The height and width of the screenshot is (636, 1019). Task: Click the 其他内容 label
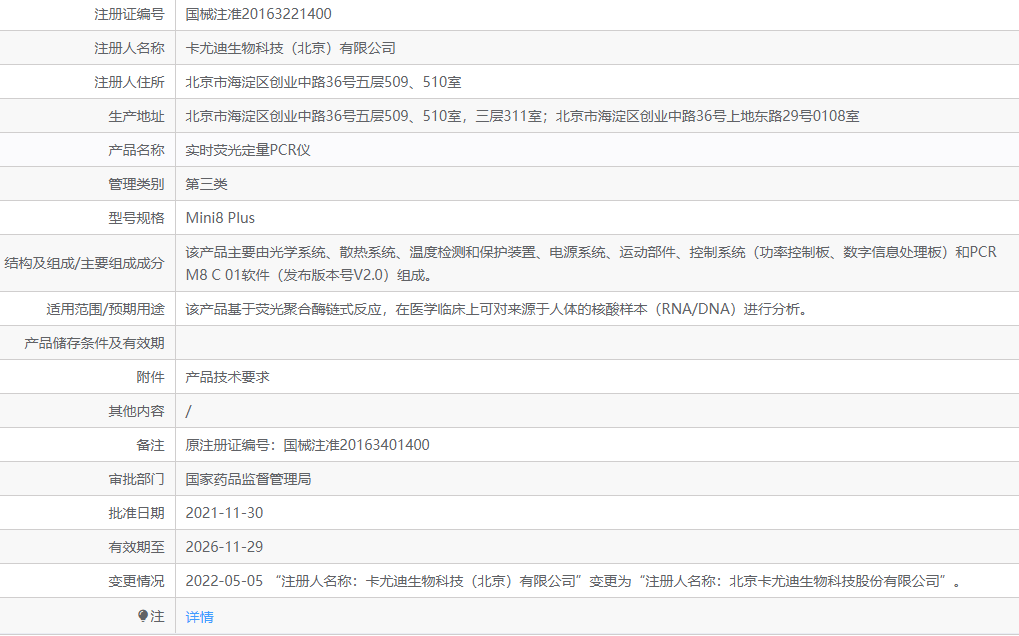click(x=136, y=411)
